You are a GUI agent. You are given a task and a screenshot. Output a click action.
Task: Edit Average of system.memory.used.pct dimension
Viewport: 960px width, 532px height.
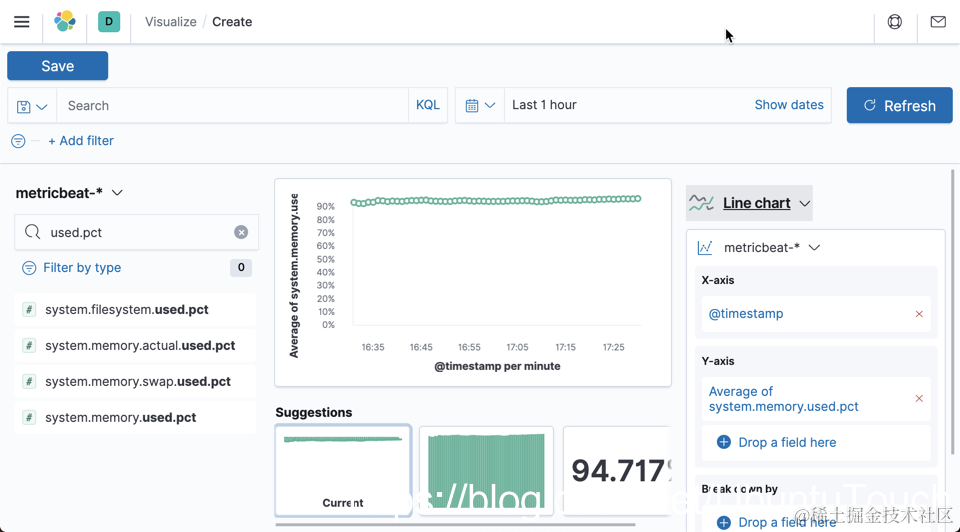click(783, 399)
